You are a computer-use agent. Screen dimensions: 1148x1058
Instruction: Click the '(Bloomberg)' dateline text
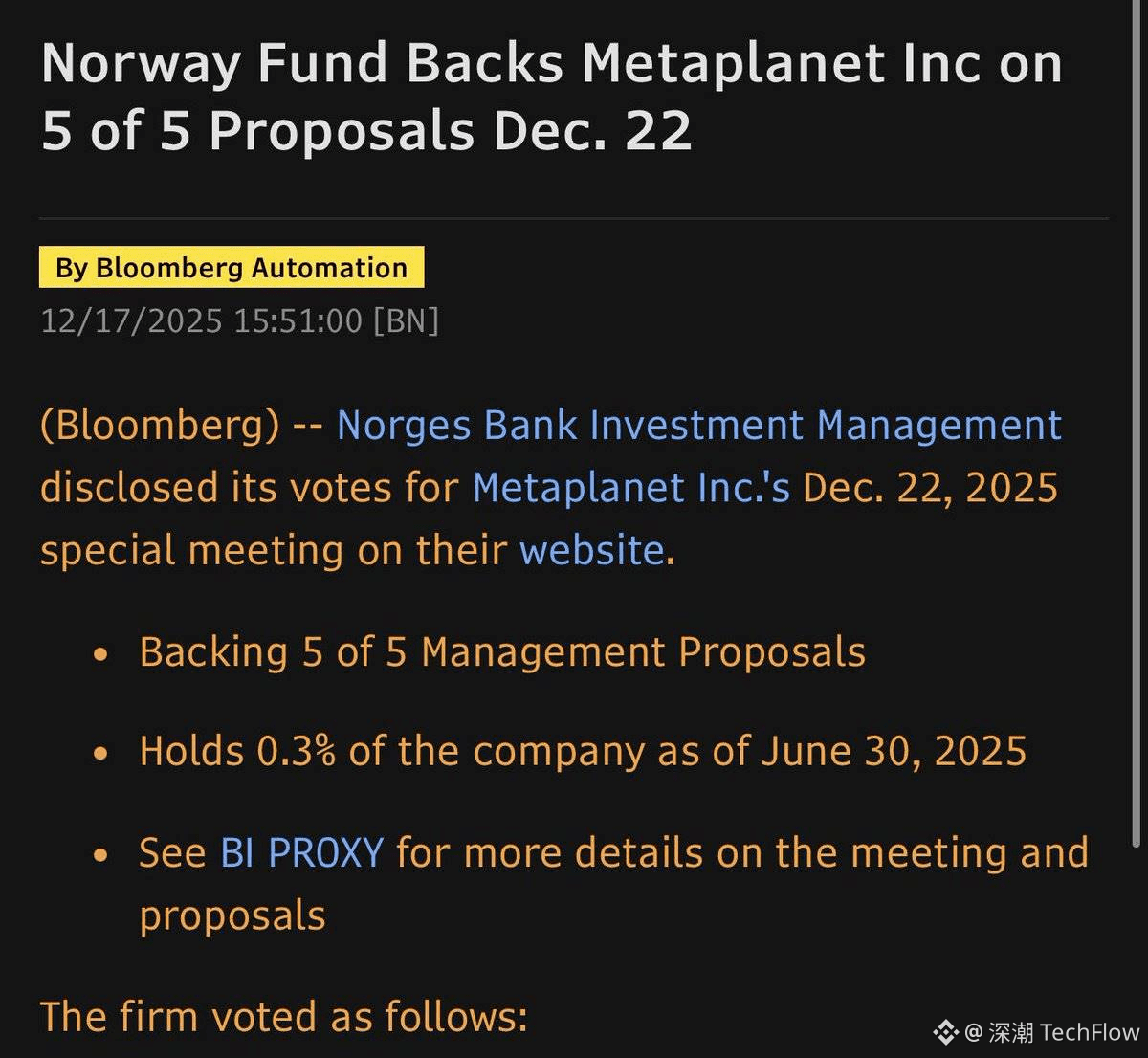pyautogui.click(x=160, y=426)
